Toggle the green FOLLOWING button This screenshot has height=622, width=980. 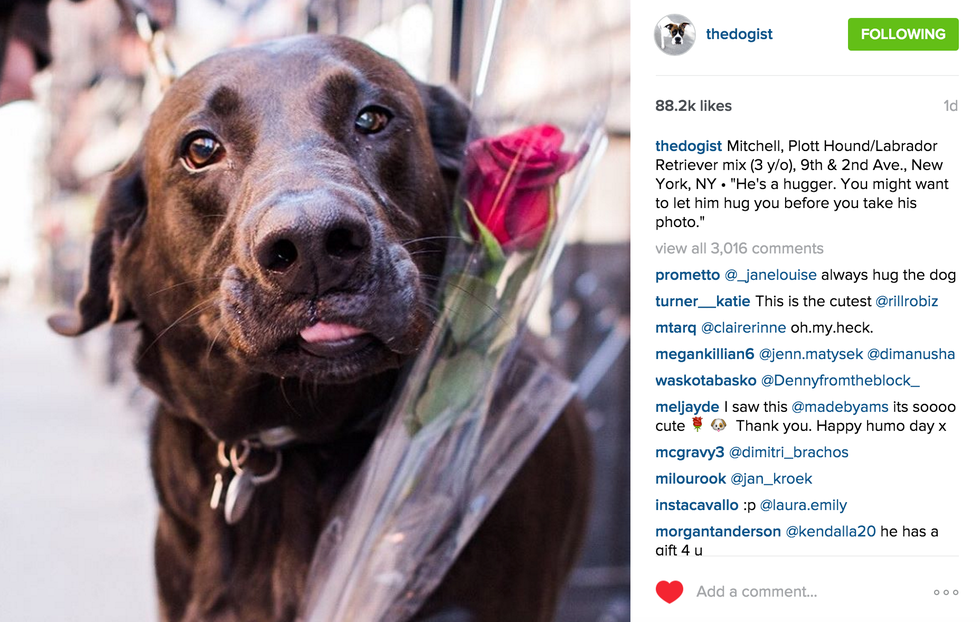coord(902,34)
